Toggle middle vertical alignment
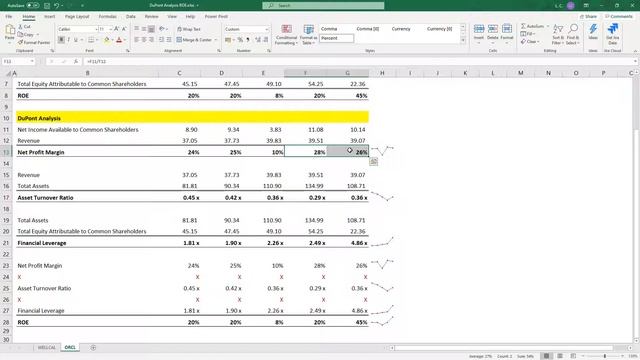Viewport: 640px width, 360px height. pos(144,29)
